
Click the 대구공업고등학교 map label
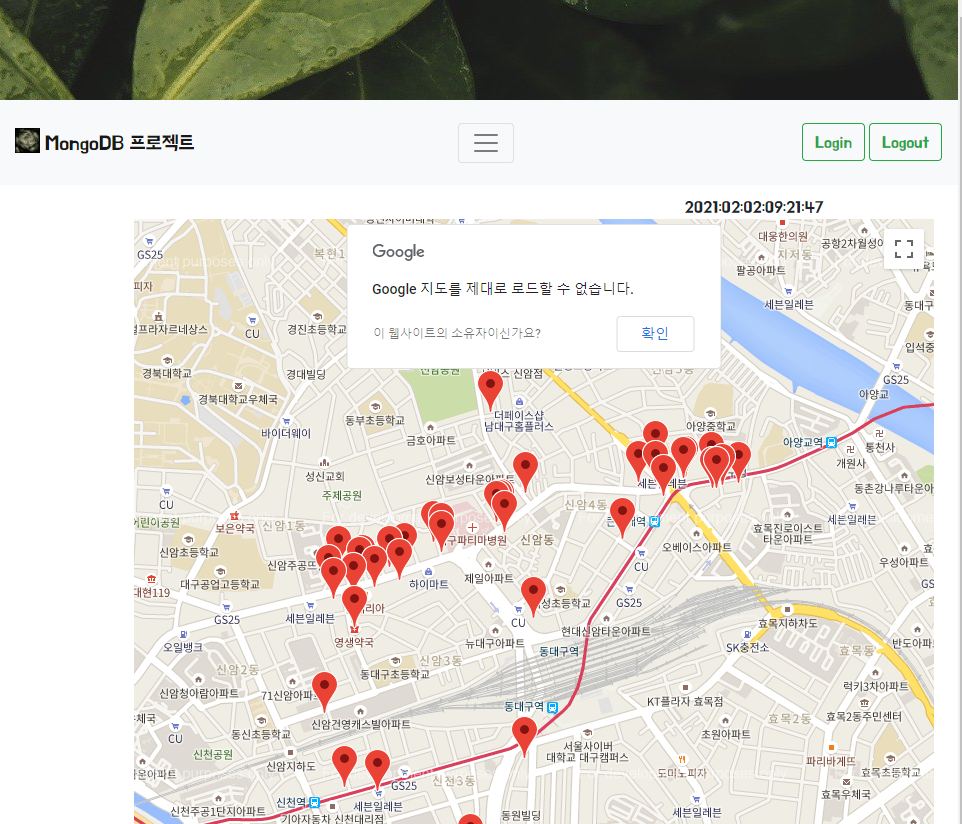coord(220,584)
